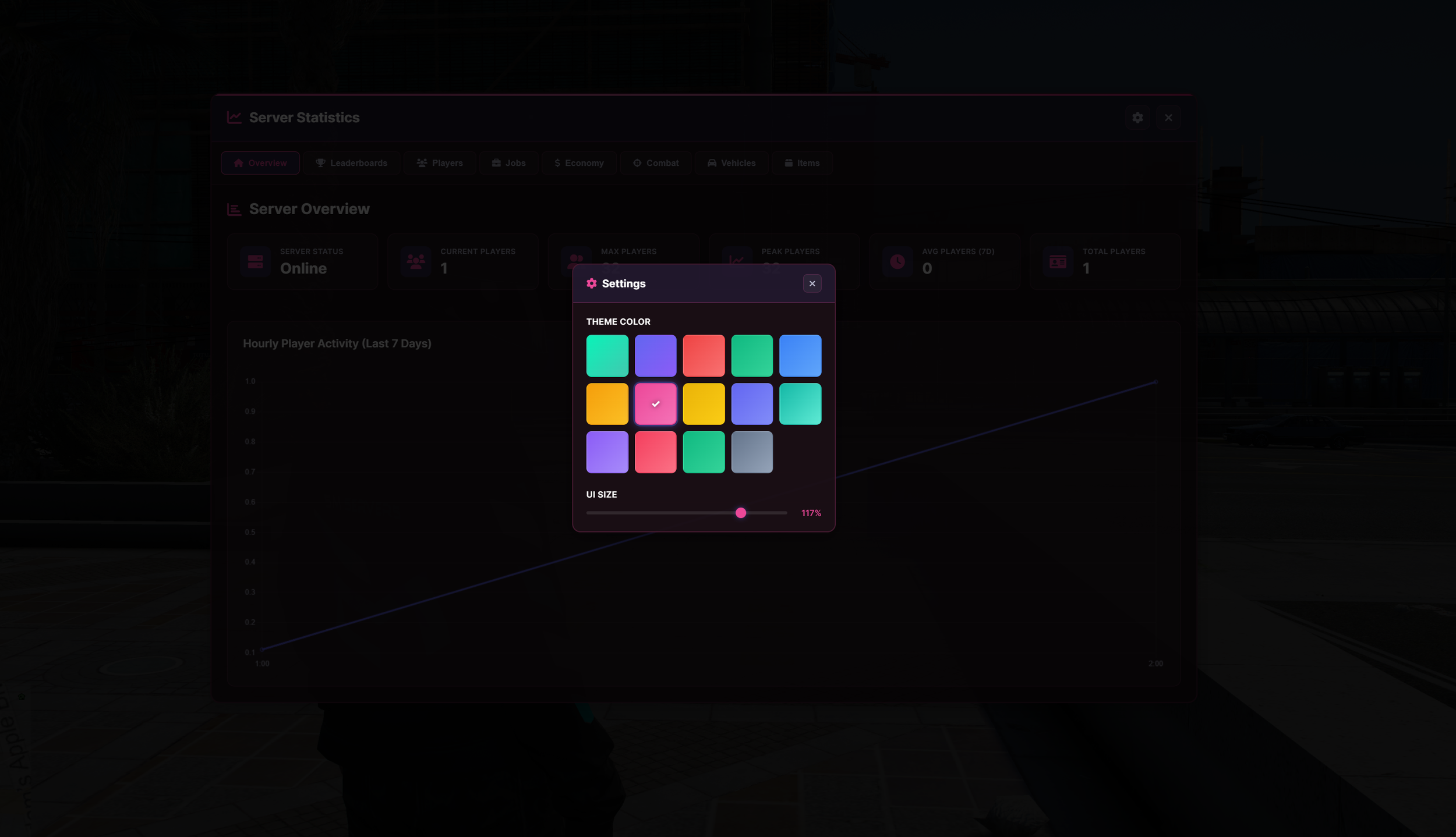Screen dimensions: 1456x837
Task: Pick the orange theme color swatch
Action: click(607, 404)
